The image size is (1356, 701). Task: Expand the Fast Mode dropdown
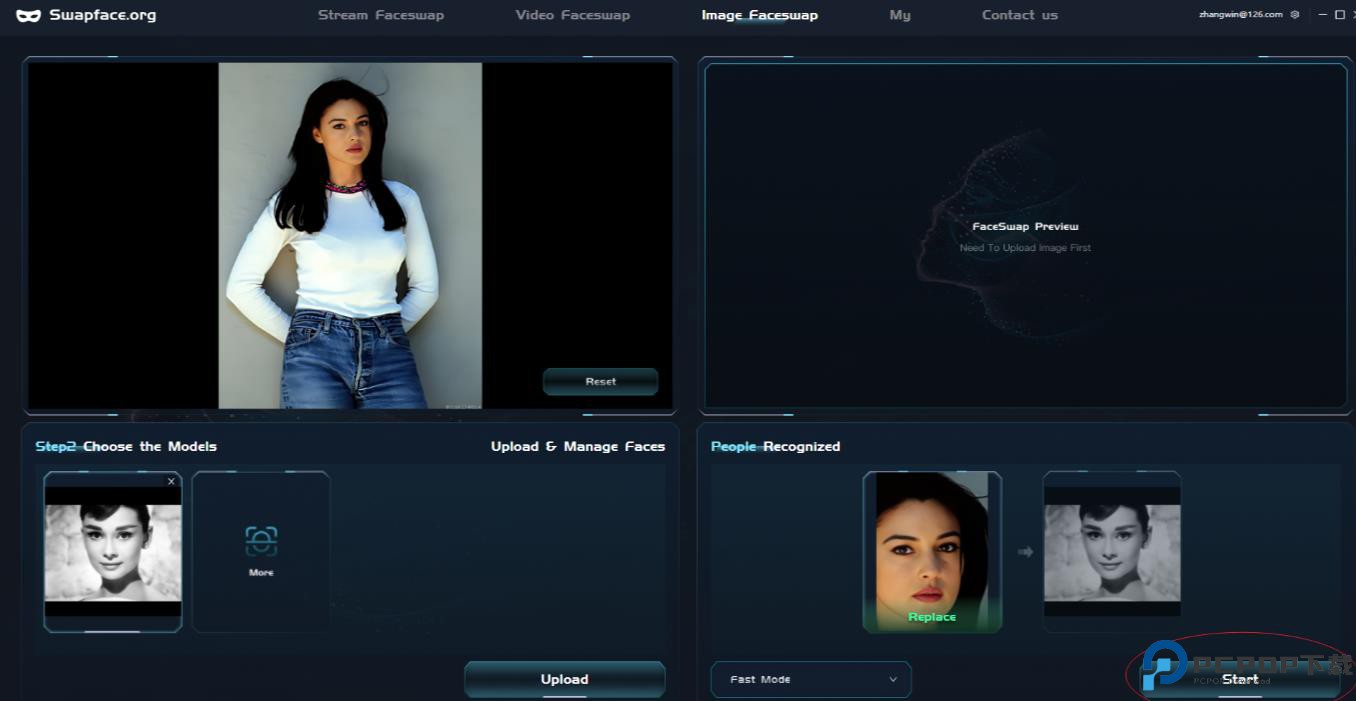point(810,679)
